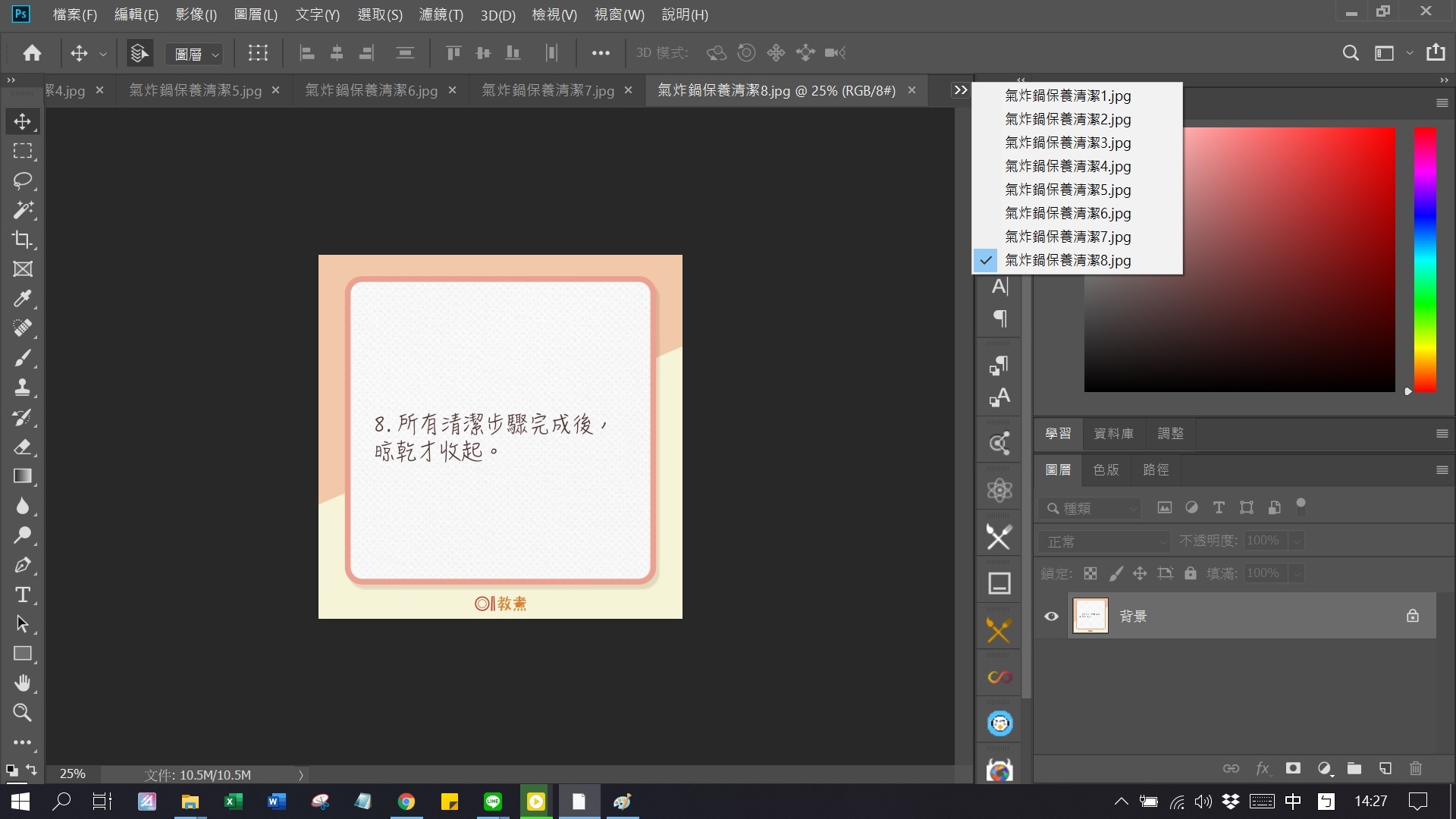Viewport: 1456px width, 819px height.
Task: Select the Eyedropper tool
Action: coord(23,299)
